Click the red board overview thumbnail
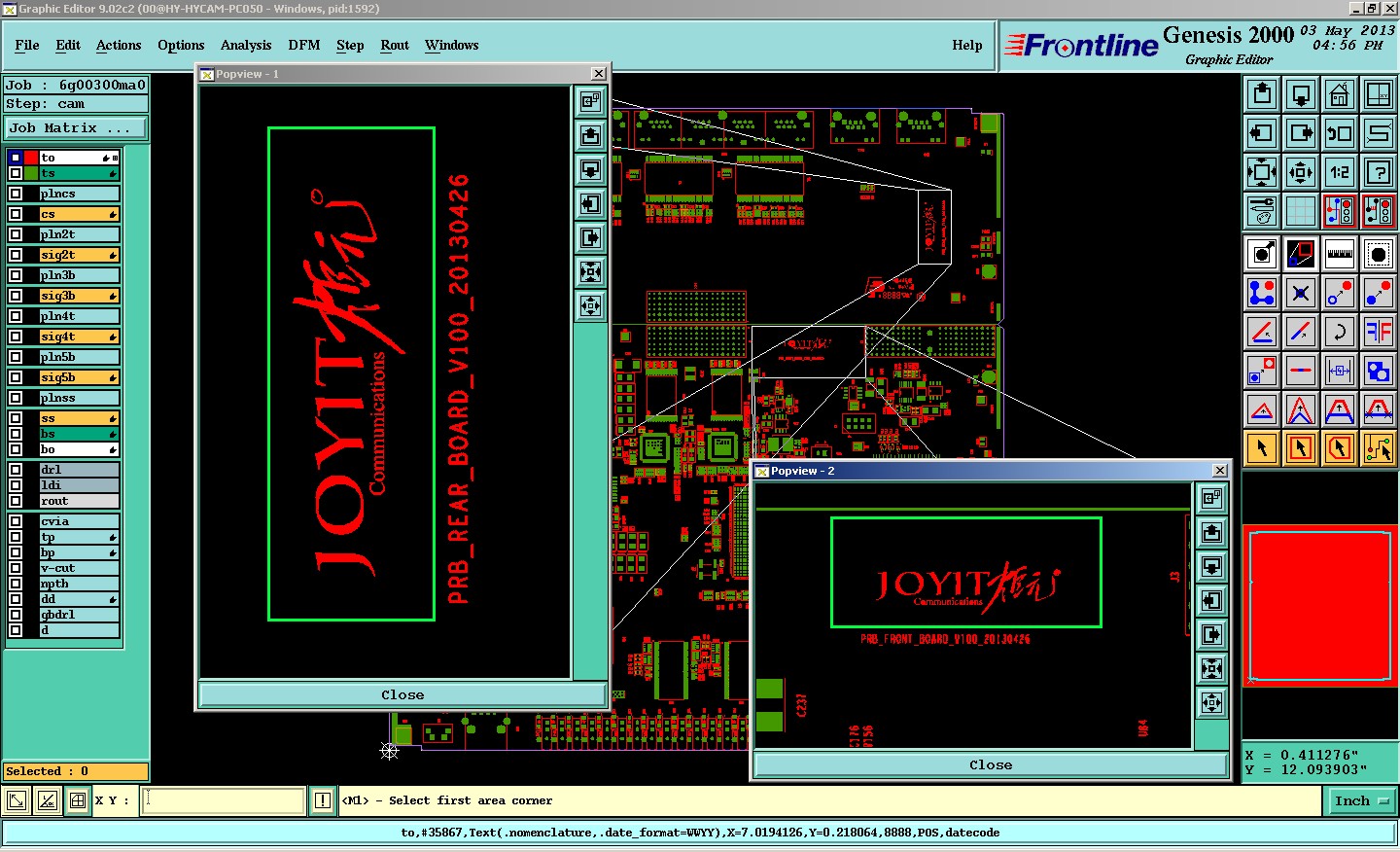 click(x=1320, y=606)
